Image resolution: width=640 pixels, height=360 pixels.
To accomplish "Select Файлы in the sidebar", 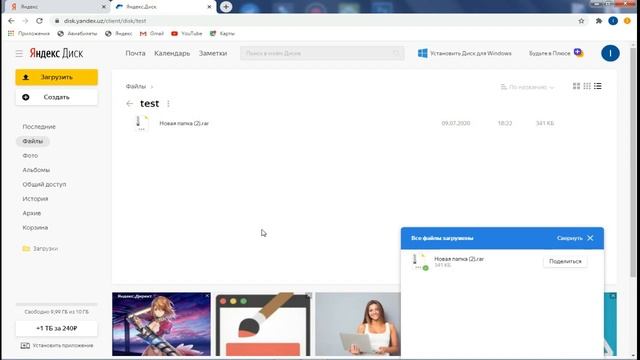I will (x=33, y=141).
